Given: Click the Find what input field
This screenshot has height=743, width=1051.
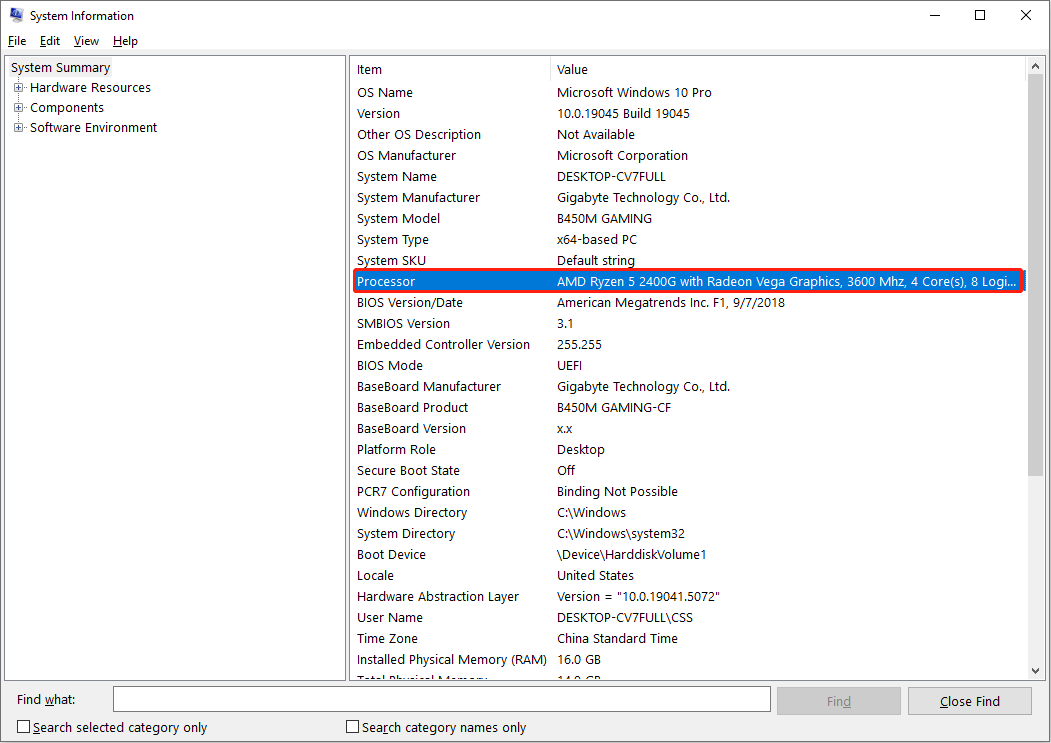Looking at the screenshot, I should (442, 699).
